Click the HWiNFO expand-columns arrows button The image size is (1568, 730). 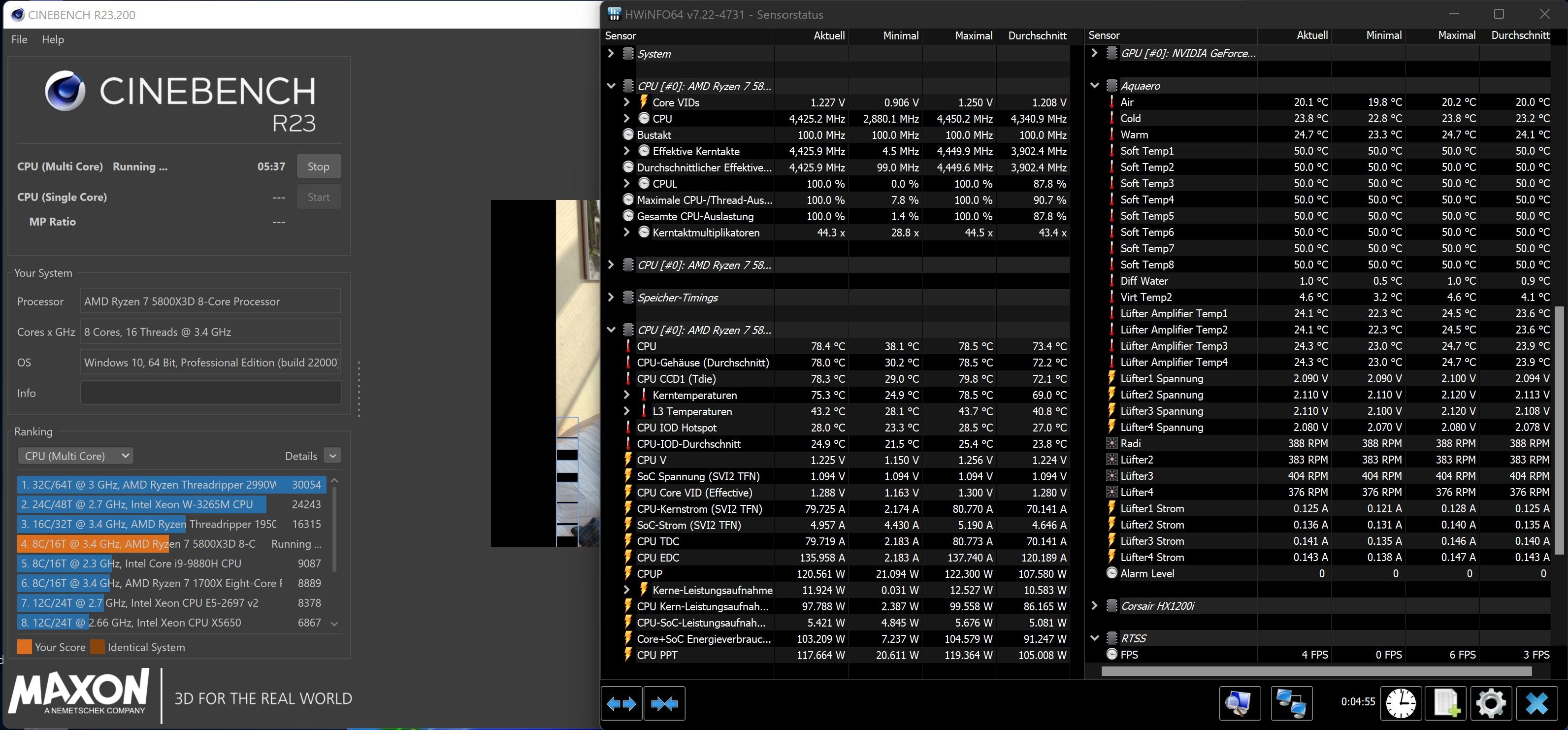point(621,704)
